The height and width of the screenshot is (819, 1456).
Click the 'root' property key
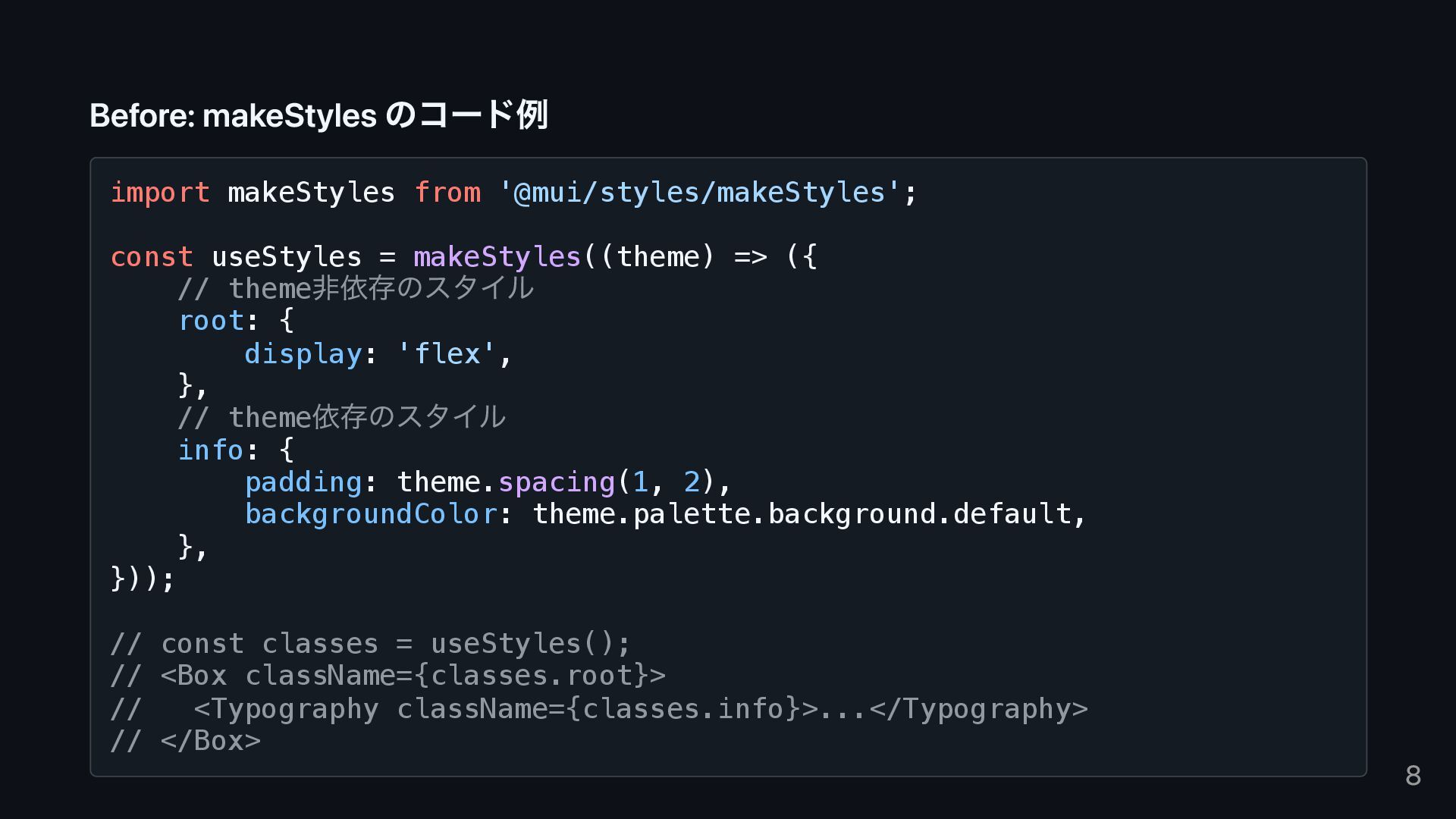coord(211,321)
